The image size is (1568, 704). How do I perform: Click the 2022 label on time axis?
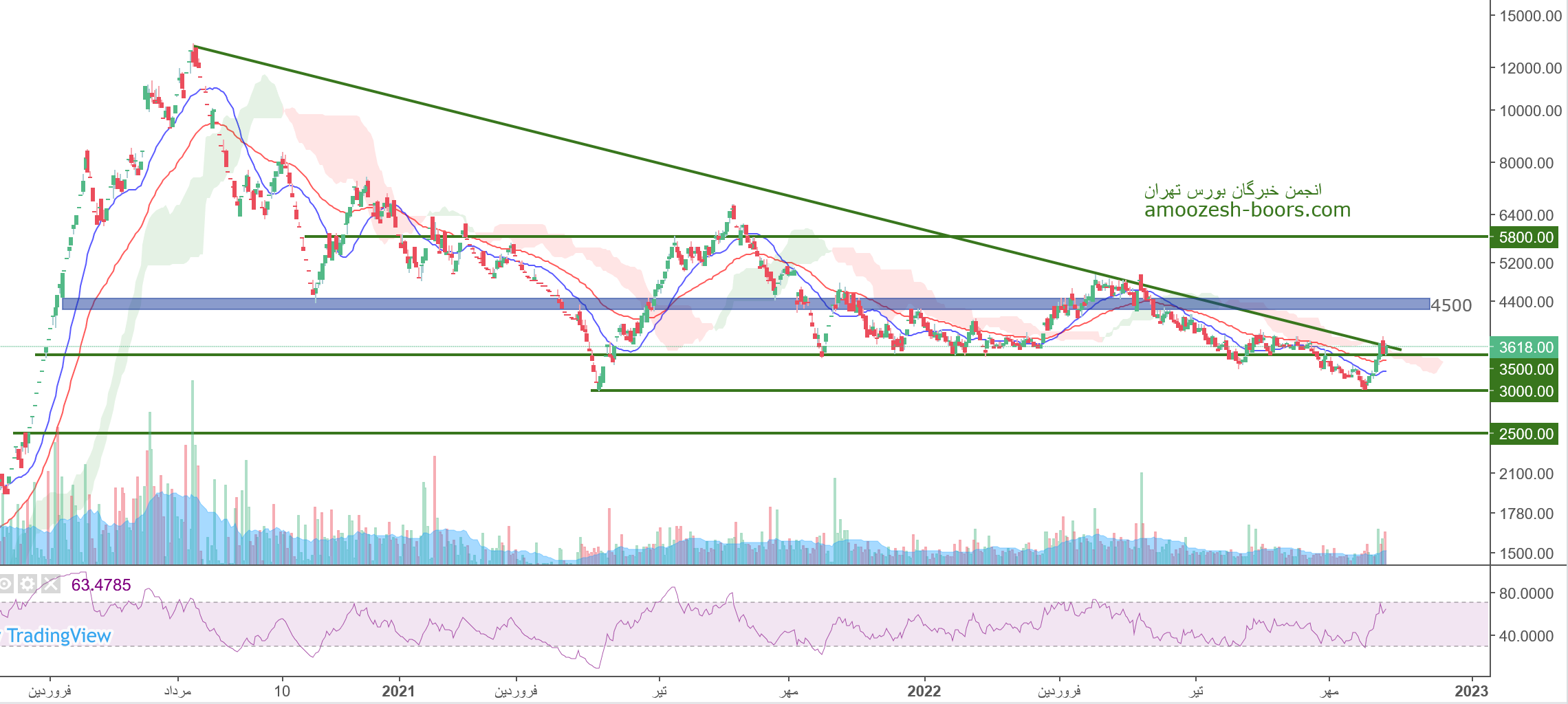click(x=924, y=691)
